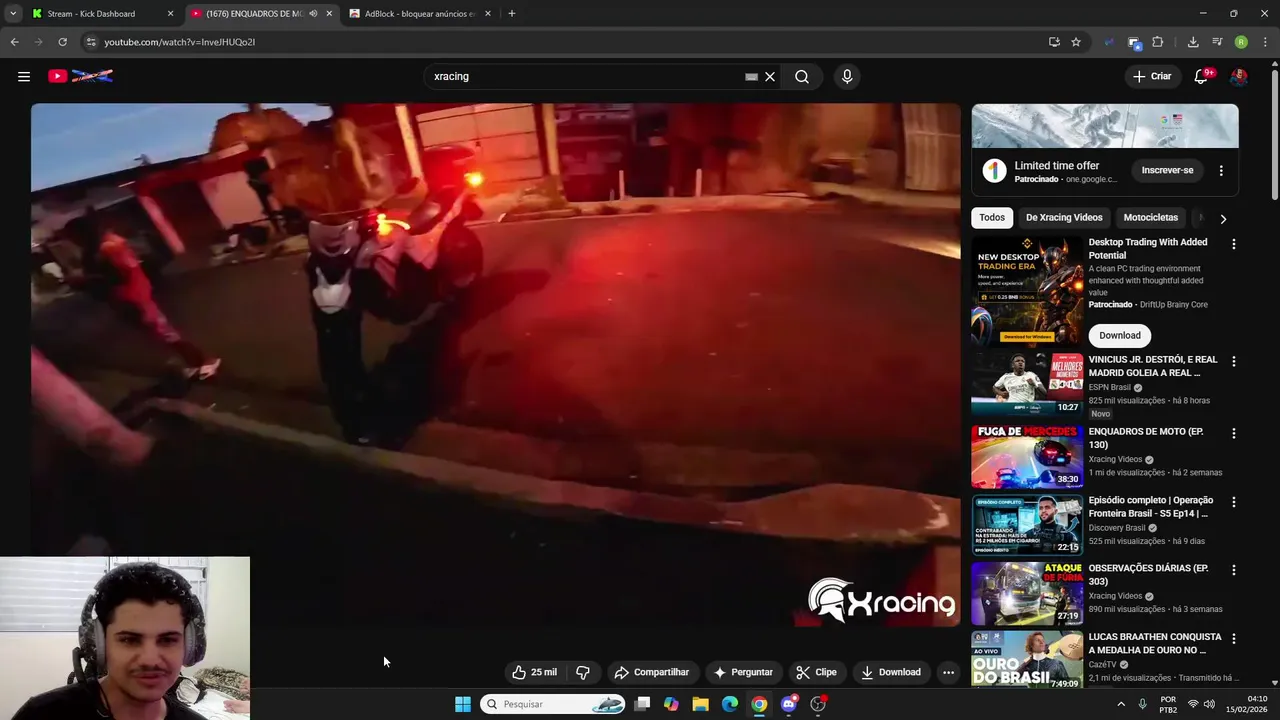Open Chrome downloads icon
The image size is (1280, 720).
click(x=1193, y=42)
